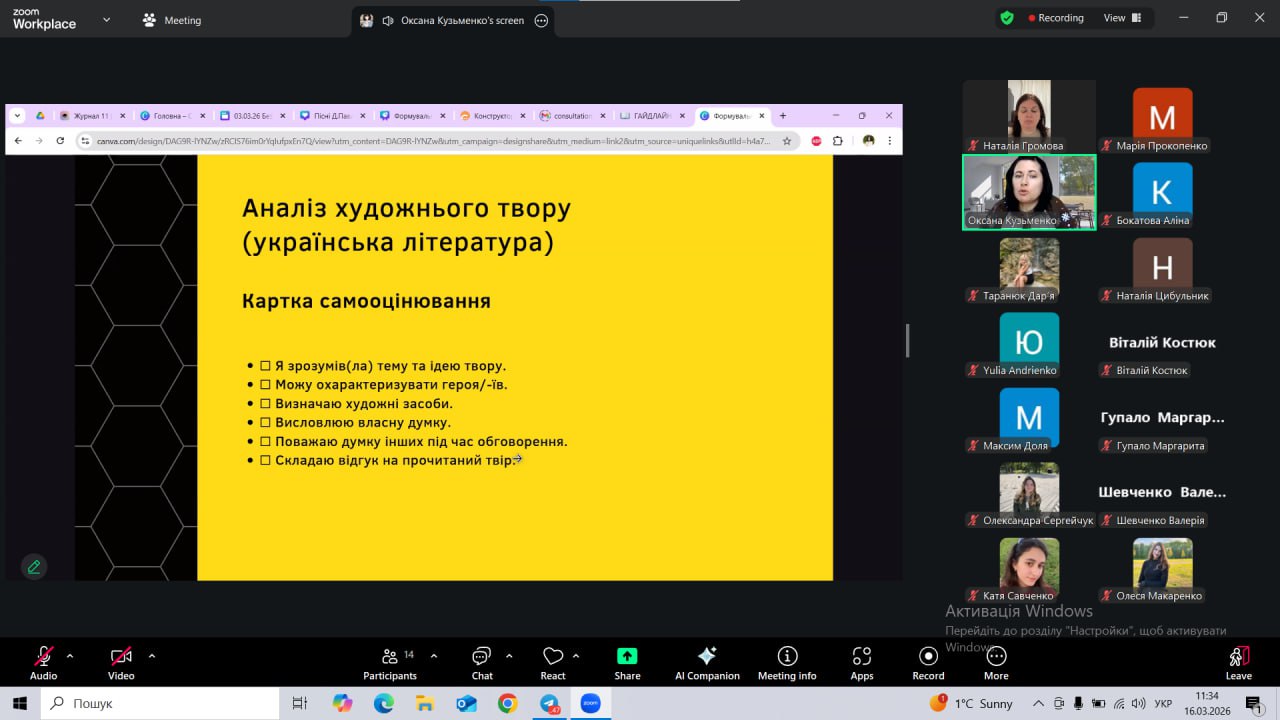This screenshot has height=720, width=1280.
Task: Open the Meeting tab at top
Action: [172, 20]
